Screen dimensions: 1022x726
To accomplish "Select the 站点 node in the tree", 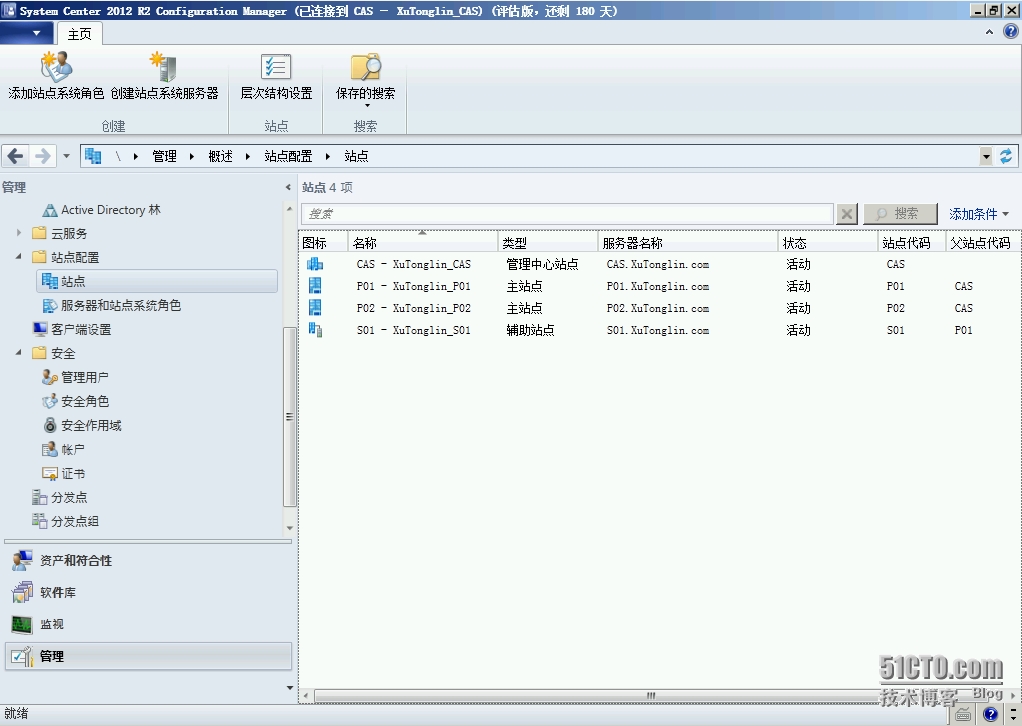I will [x=157, y=282].
